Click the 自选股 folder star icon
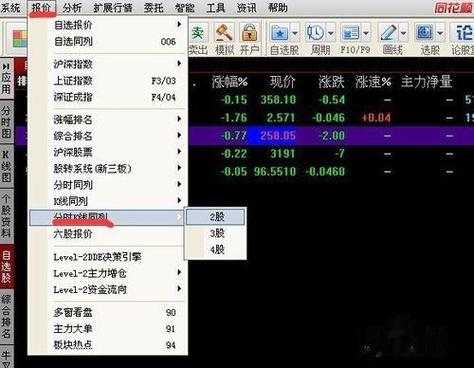Viewport: 474px width, 368px height. coord(280,33)
